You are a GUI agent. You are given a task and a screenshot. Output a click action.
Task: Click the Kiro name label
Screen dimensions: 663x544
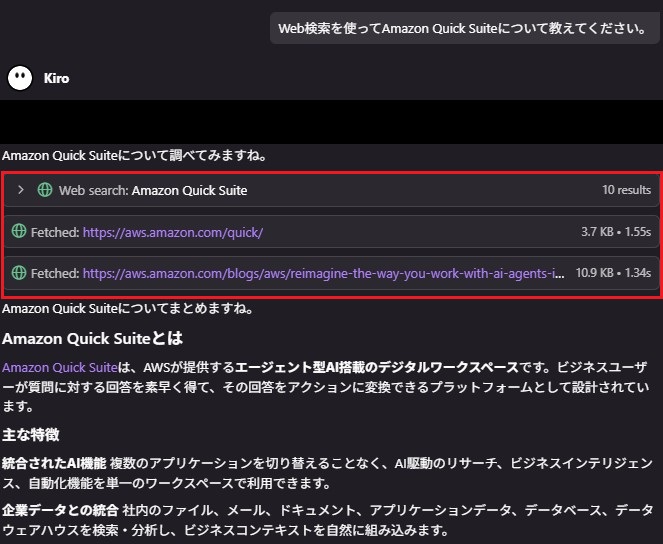pyautogui.click(x=57, y=78)
